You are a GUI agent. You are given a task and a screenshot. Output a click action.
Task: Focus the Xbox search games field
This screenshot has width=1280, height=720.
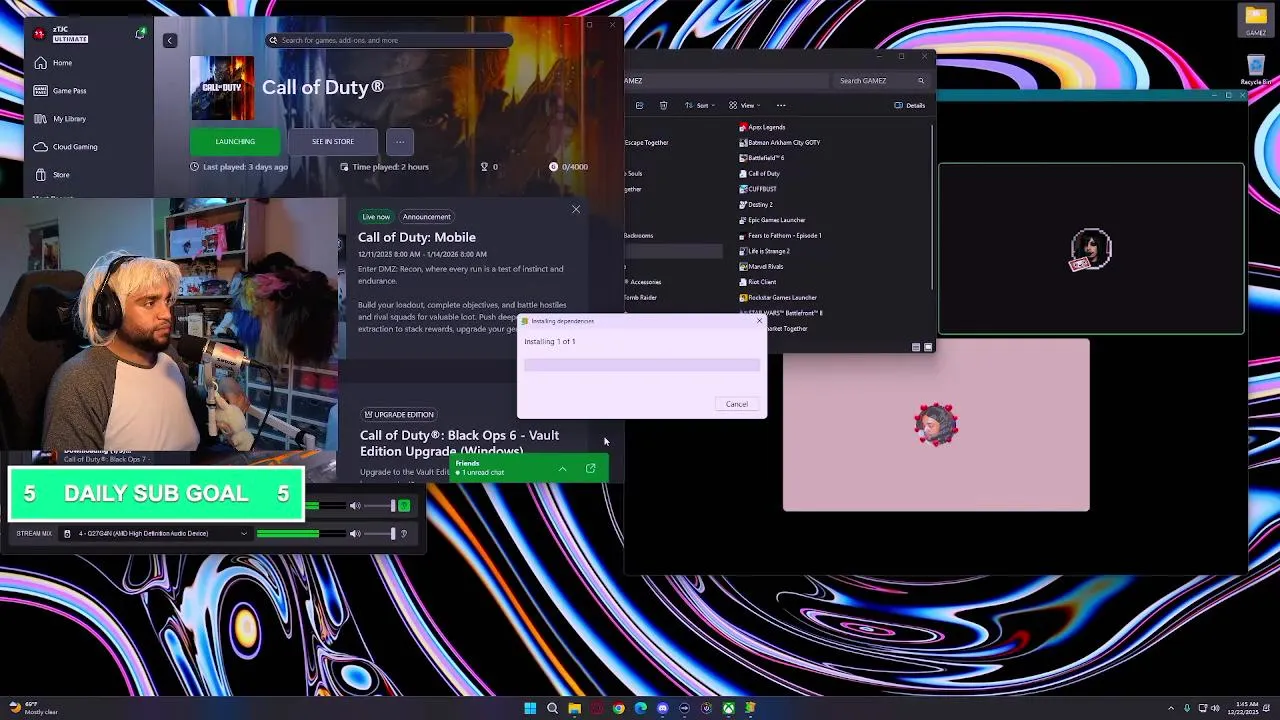(x=390, y=40)
